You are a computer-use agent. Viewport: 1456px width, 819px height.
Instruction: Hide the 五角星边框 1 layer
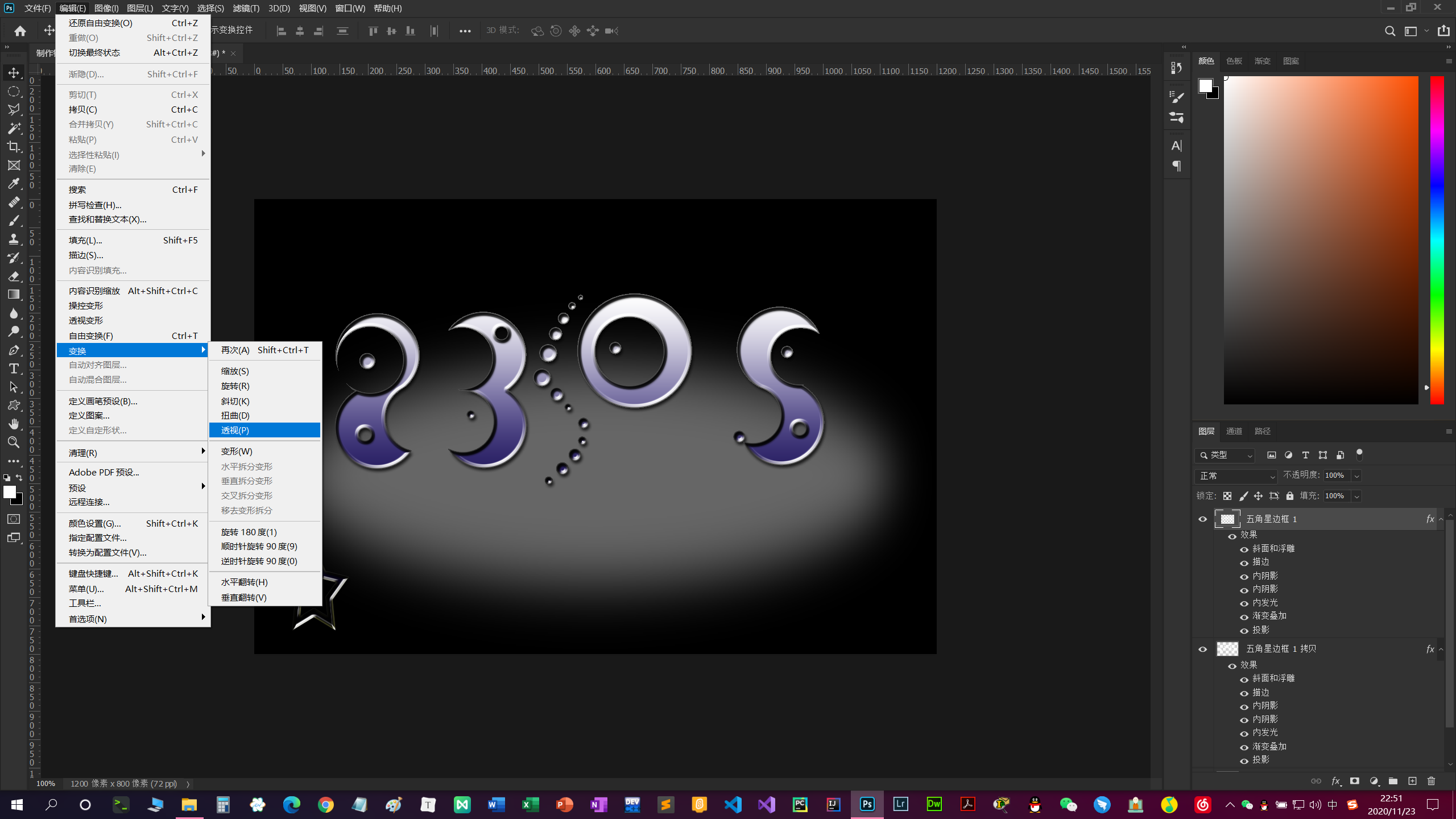click(x=1202, y=519)
